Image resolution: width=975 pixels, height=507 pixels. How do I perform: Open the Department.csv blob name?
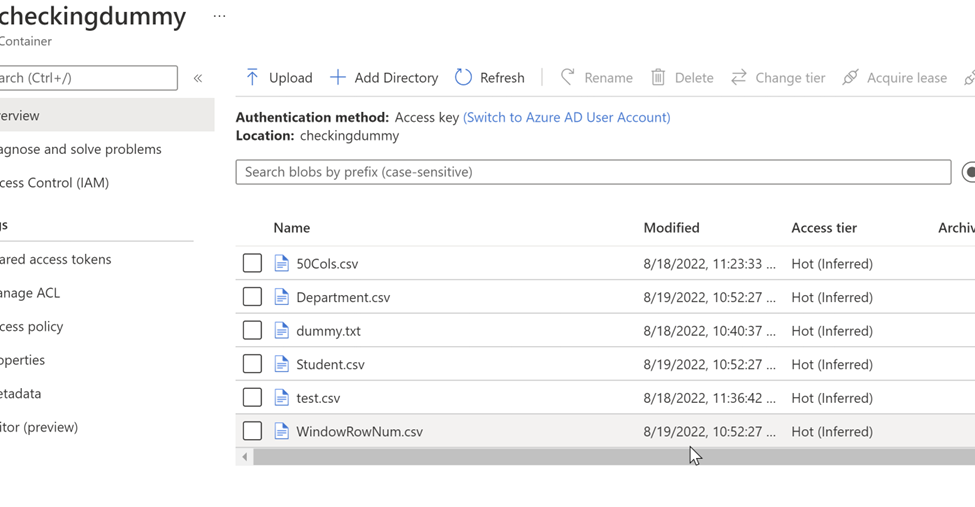[343, 297]
